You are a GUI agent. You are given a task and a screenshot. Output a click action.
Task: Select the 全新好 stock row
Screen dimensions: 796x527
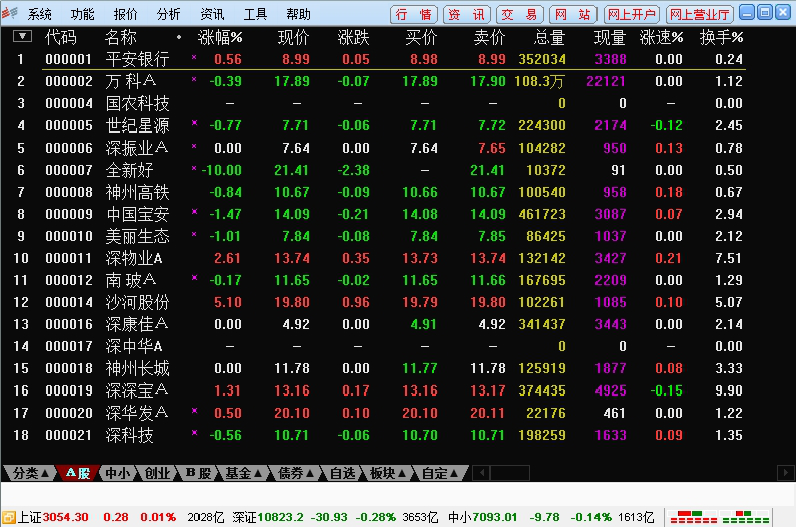[379, 170]
